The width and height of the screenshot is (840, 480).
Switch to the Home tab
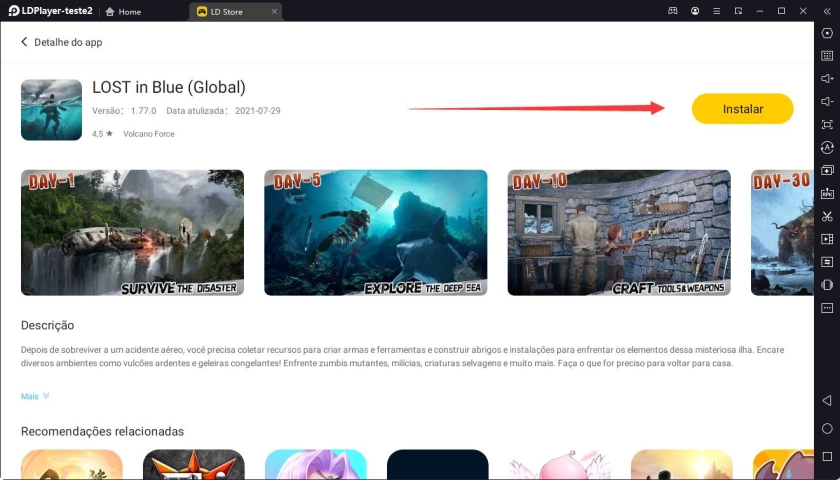[123, 11]
